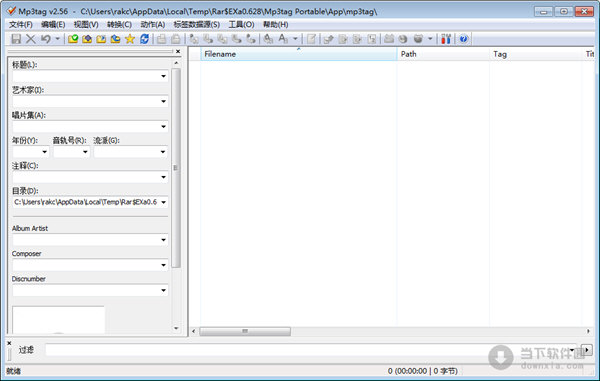
Task: Expand the Album Artist dropdown
Action: coord(163,240)
